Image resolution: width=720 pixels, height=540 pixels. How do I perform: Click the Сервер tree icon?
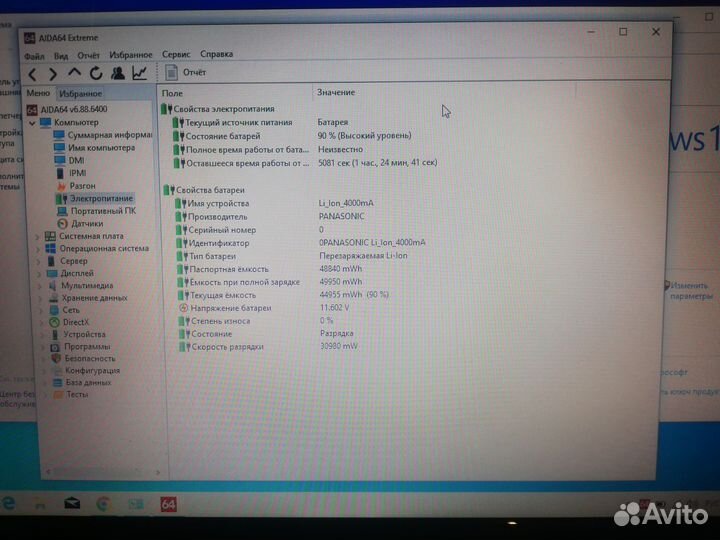tap(51, 261)
